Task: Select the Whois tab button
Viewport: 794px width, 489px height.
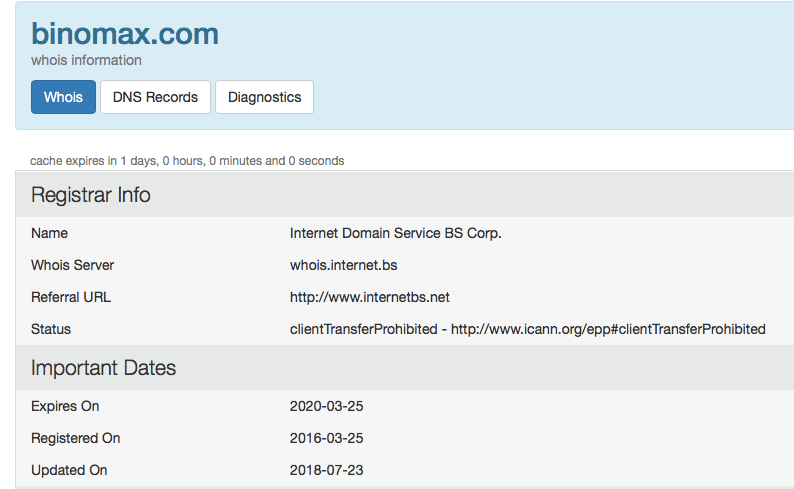Action: [63, 97]
